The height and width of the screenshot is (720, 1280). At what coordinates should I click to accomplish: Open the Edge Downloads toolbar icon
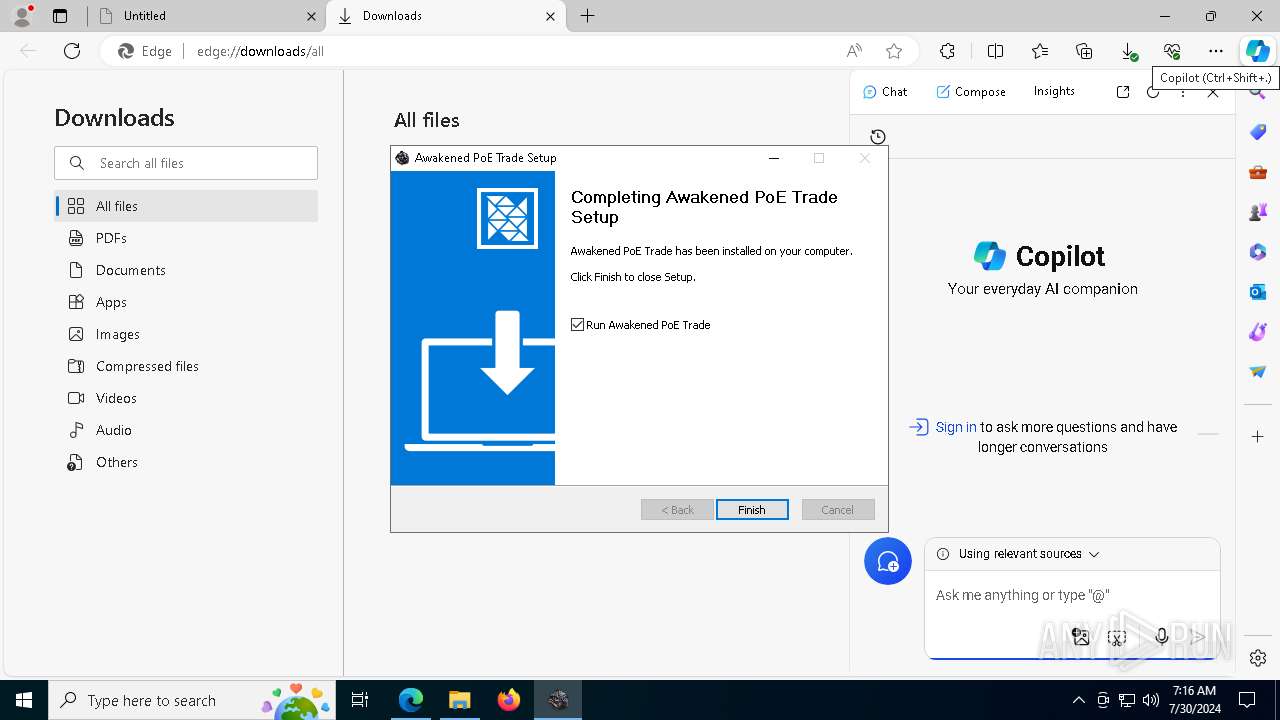1128,51
